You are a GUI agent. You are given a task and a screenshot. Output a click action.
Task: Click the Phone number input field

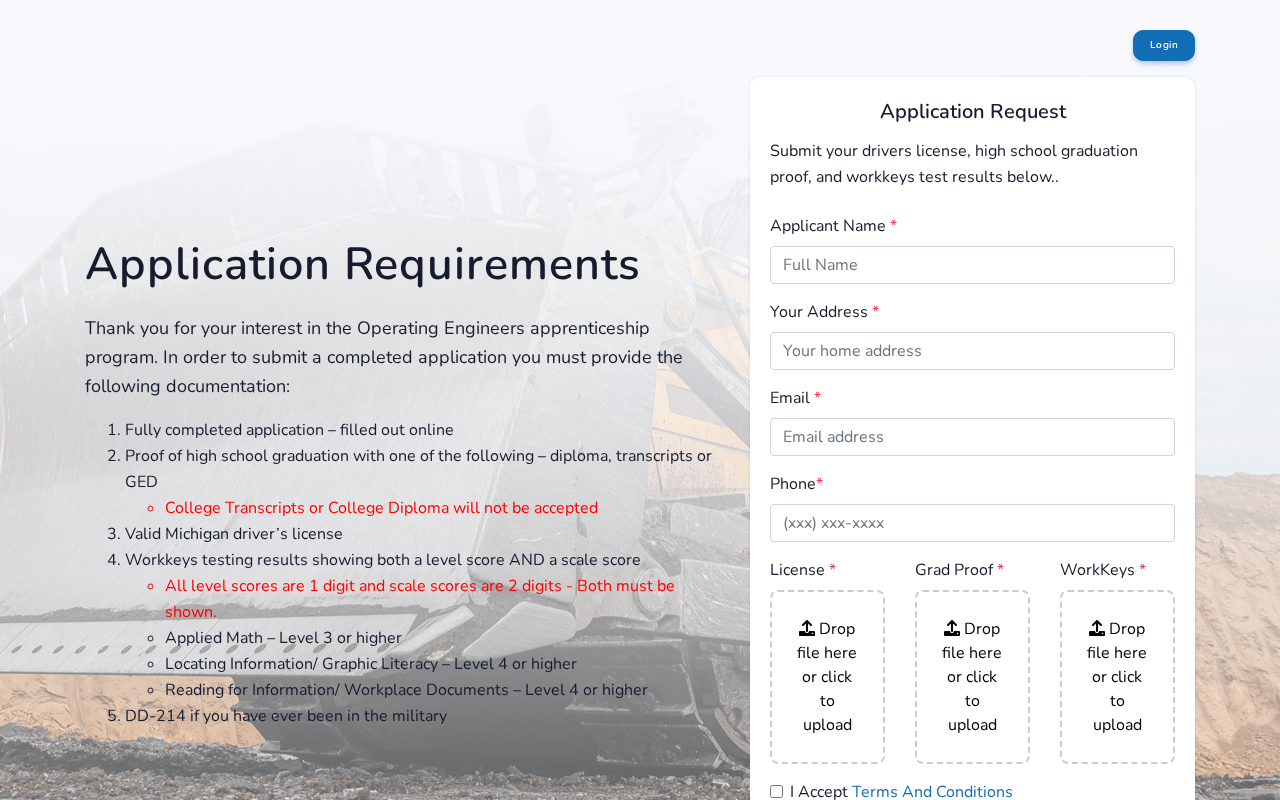coord(972,523)
